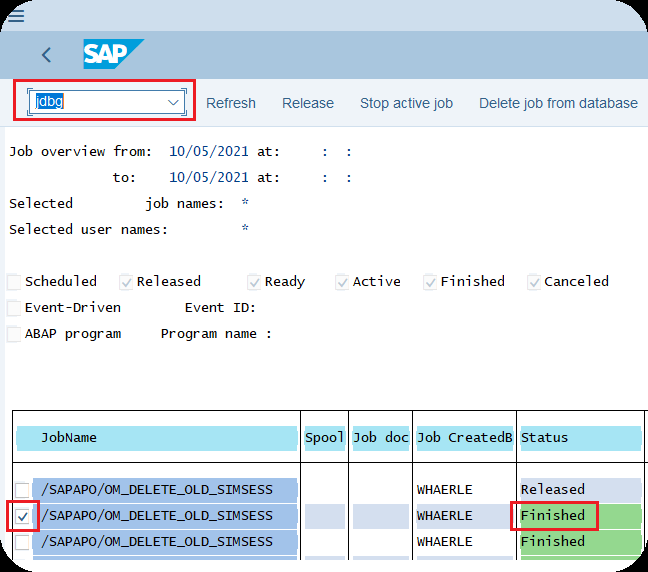This screenshot has width=648, height=572.
Task: Expand the command field dropdown arrow
Action: 174,102
